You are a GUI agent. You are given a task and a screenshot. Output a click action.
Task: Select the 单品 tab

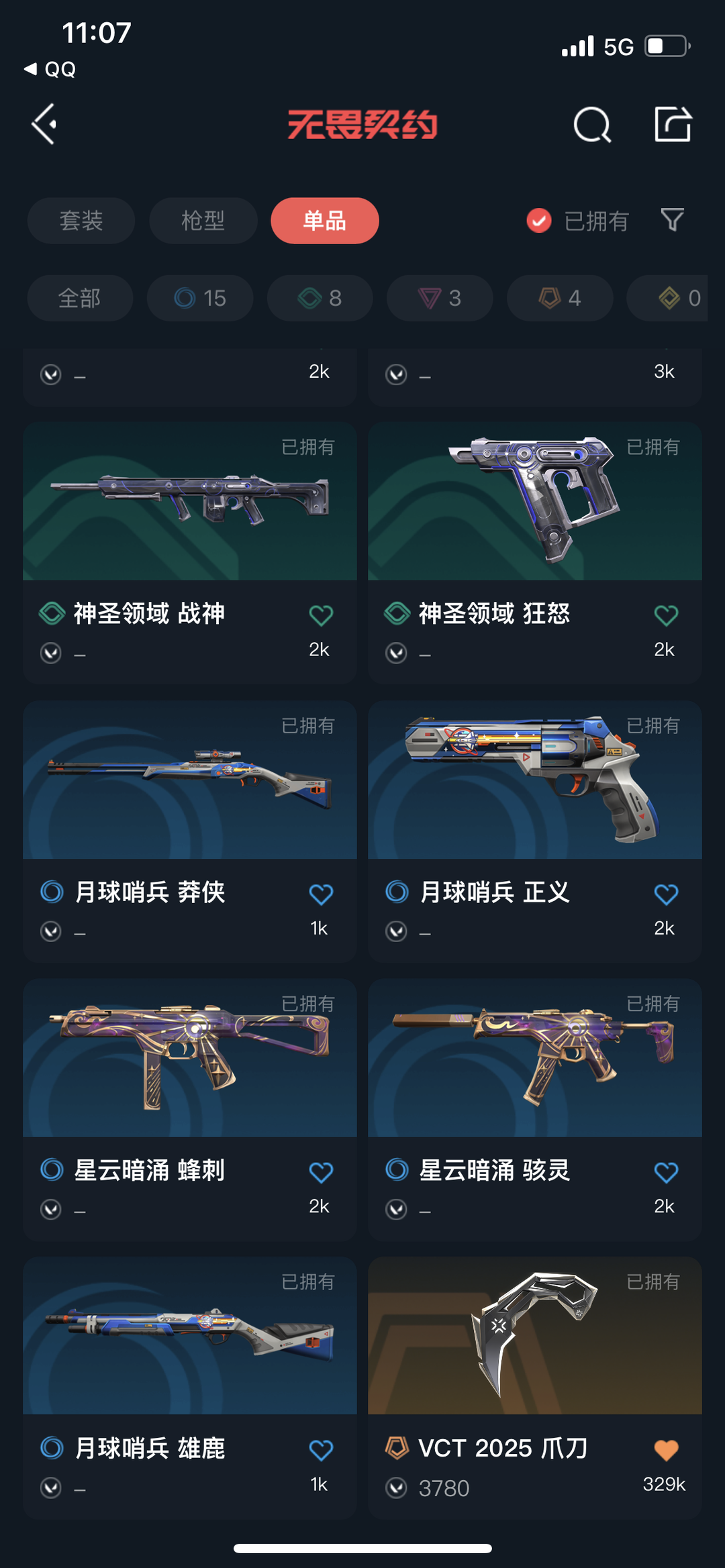325,221
